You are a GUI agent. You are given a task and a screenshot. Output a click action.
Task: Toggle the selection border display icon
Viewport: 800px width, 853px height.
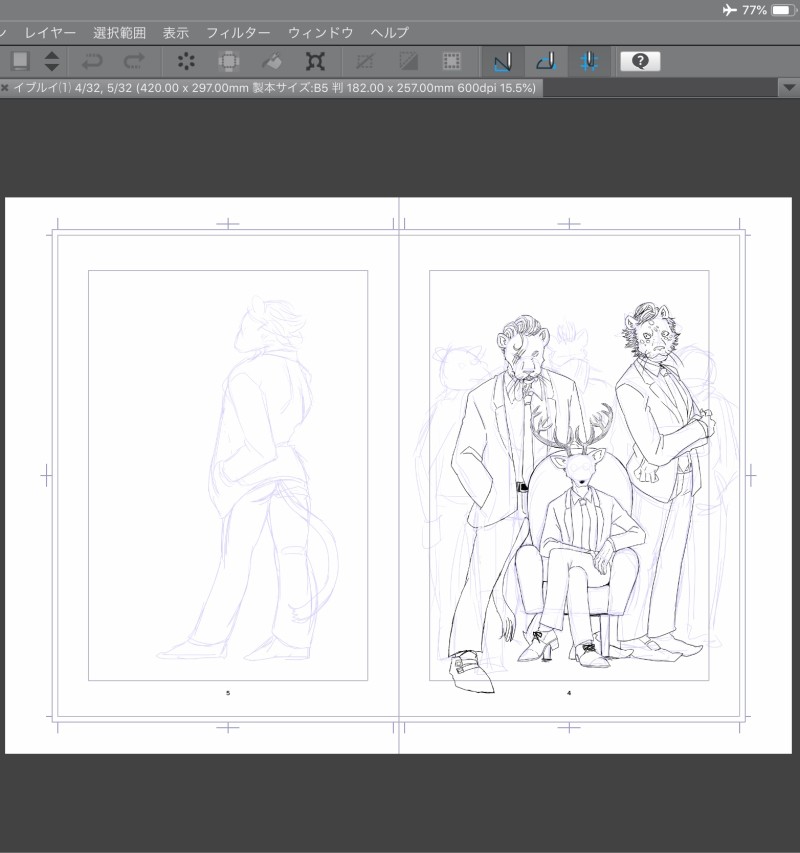pos(452,61)
